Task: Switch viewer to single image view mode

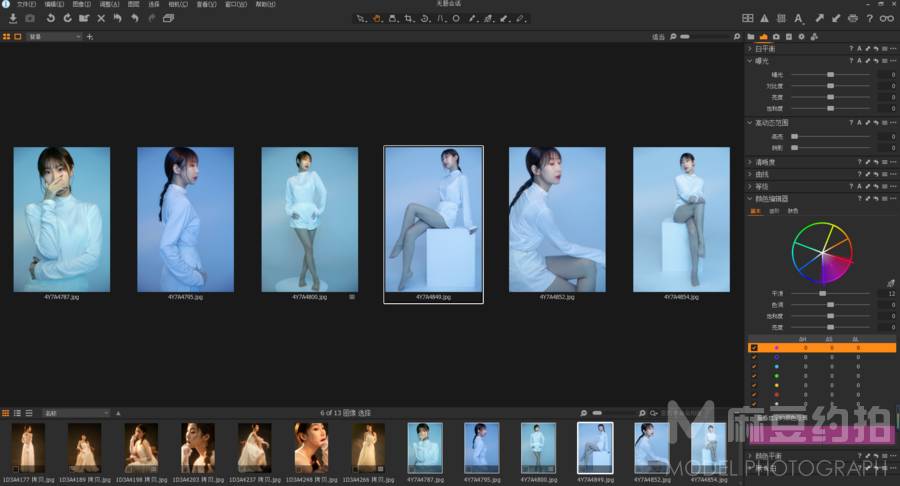Action: point(18,37)
